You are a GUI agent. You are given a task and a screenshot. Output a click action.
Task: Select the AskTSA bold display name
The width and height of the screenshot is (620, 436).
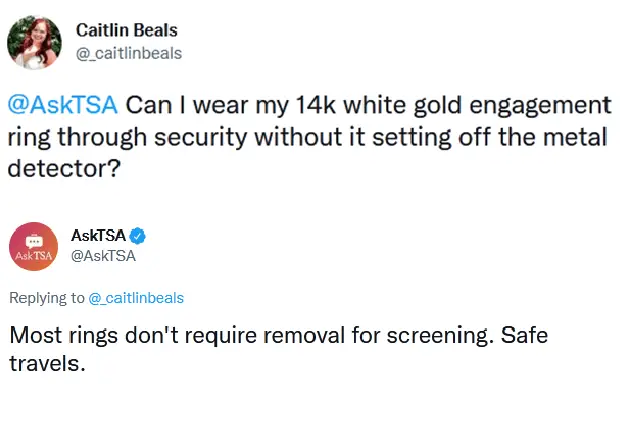100,236
